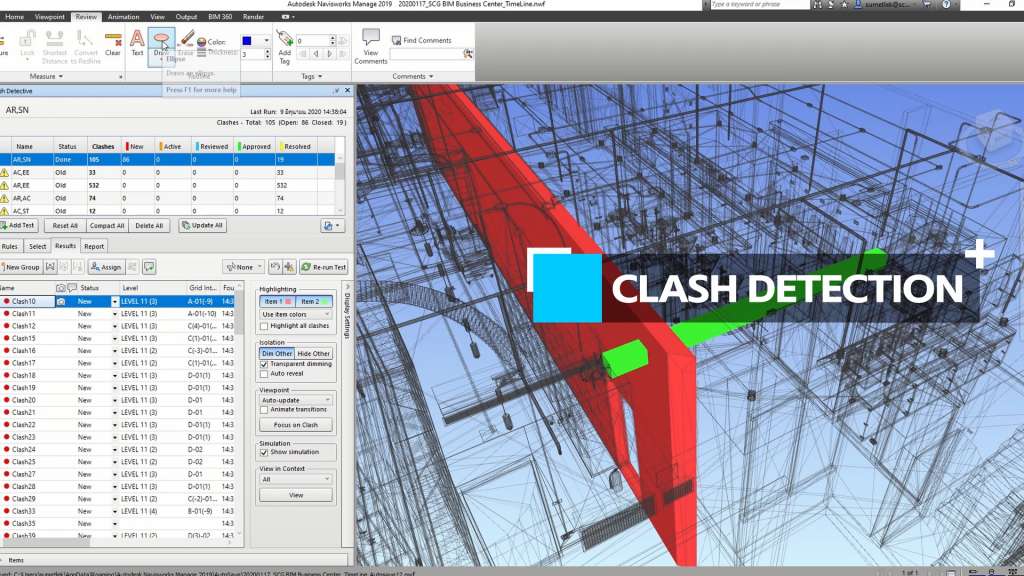Click the camera icon in Clash10 row
The height and width of the screenshot is (576, 1024).
coord(61,302)
